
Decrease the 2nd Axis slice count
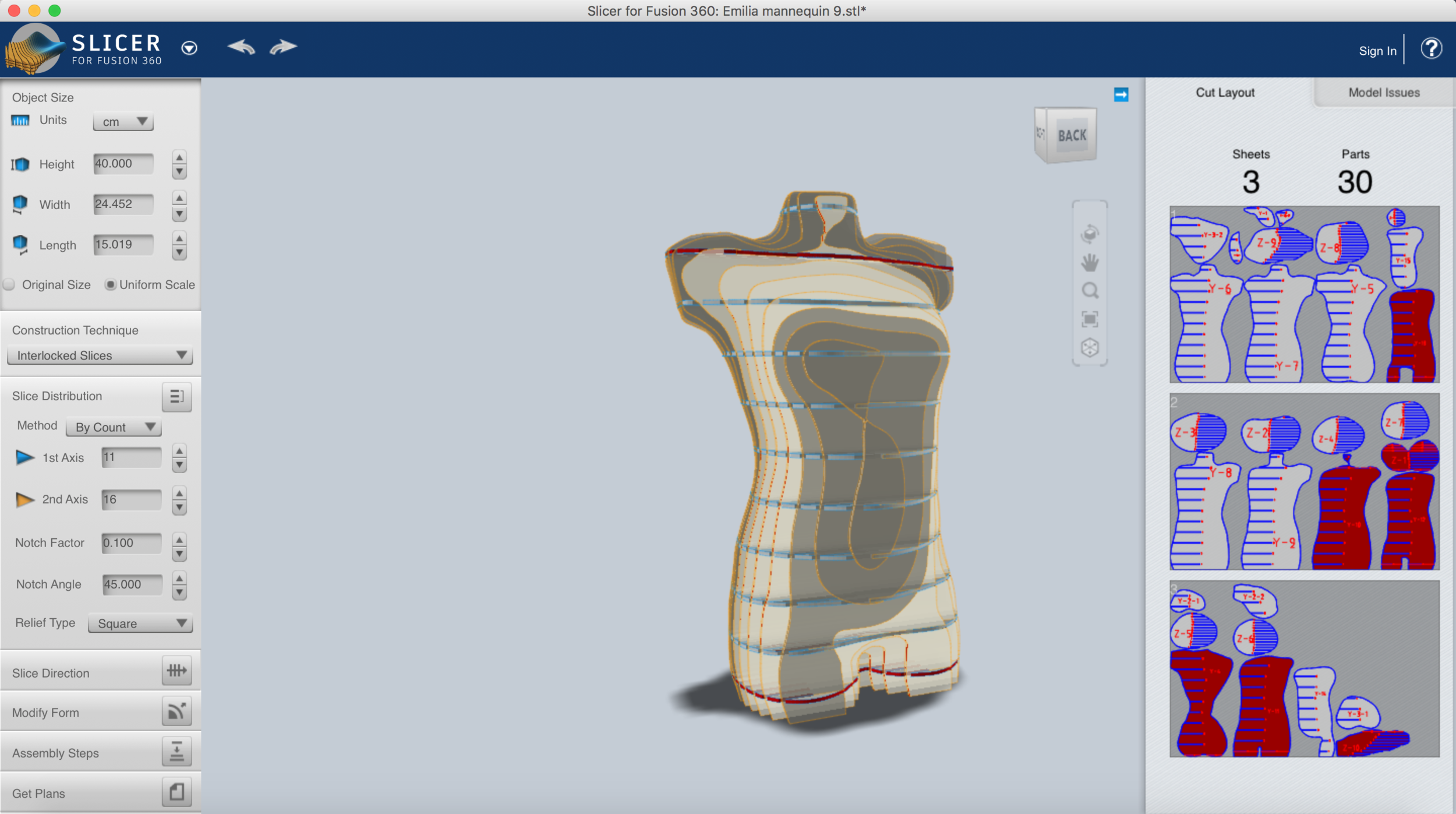point(179,508)
